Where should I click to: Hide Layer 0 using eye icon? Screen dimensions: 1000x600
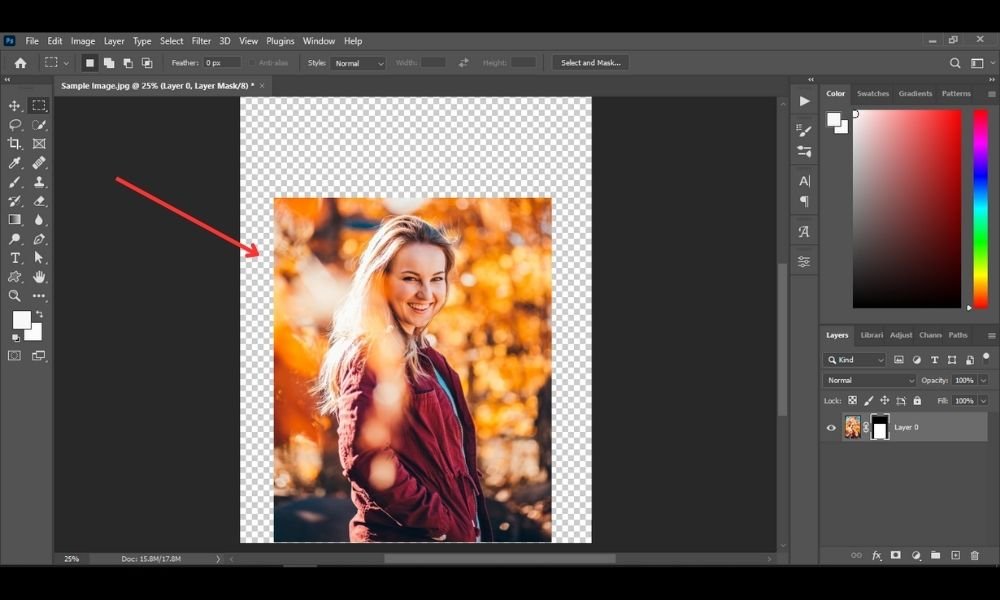pos(831,428)
